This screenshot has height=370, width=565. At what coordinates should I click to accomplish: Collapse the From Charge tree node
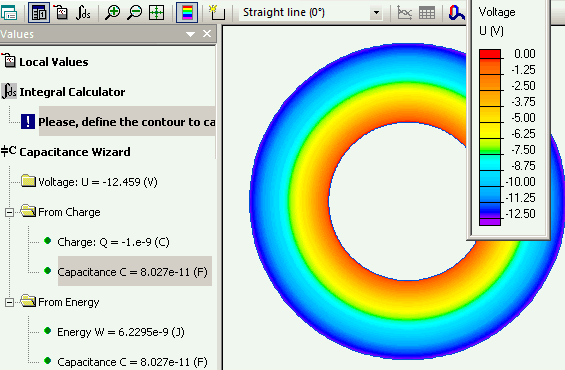pos(9,212)
